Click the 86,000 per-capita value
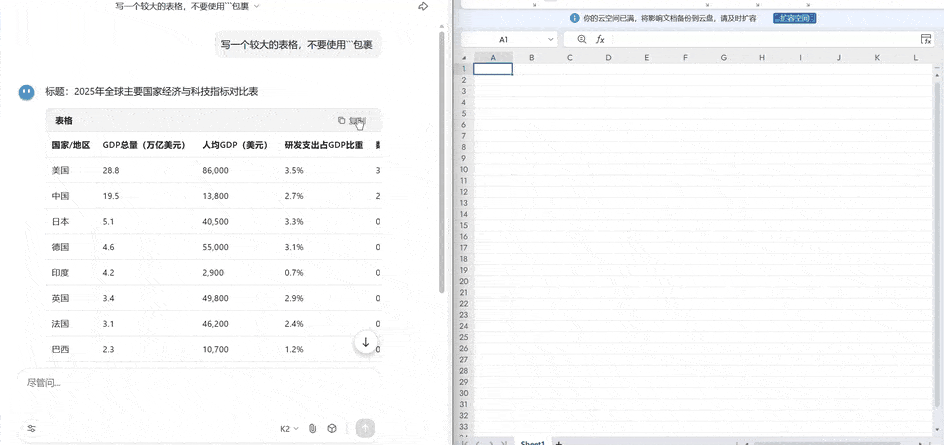The height and width of the screenshot is (445, 944). tap(216, 170)
